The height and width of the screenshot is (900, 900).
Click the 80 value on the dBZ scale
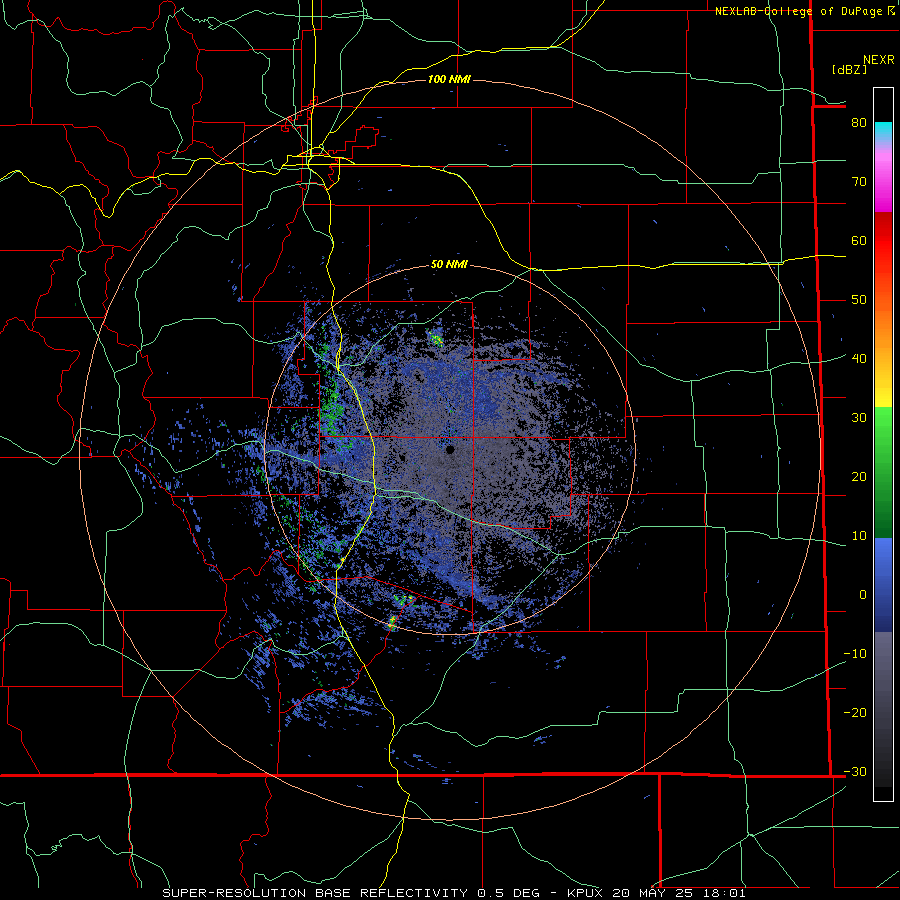tap(859, 122)
